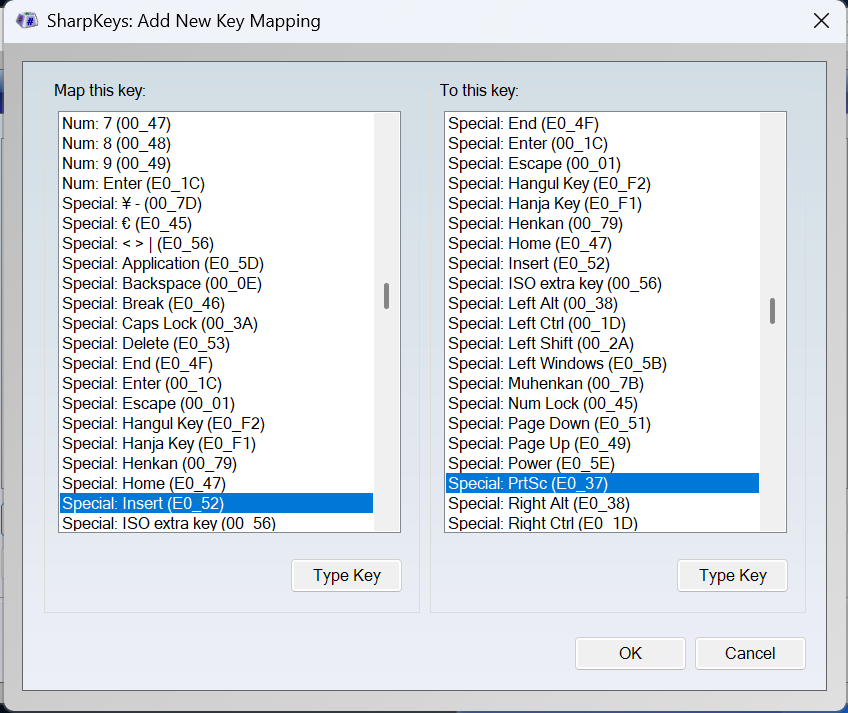
Task: Select 'Special: ISO extra key (00_56)' in right list
Action: [x=602, y=283]
